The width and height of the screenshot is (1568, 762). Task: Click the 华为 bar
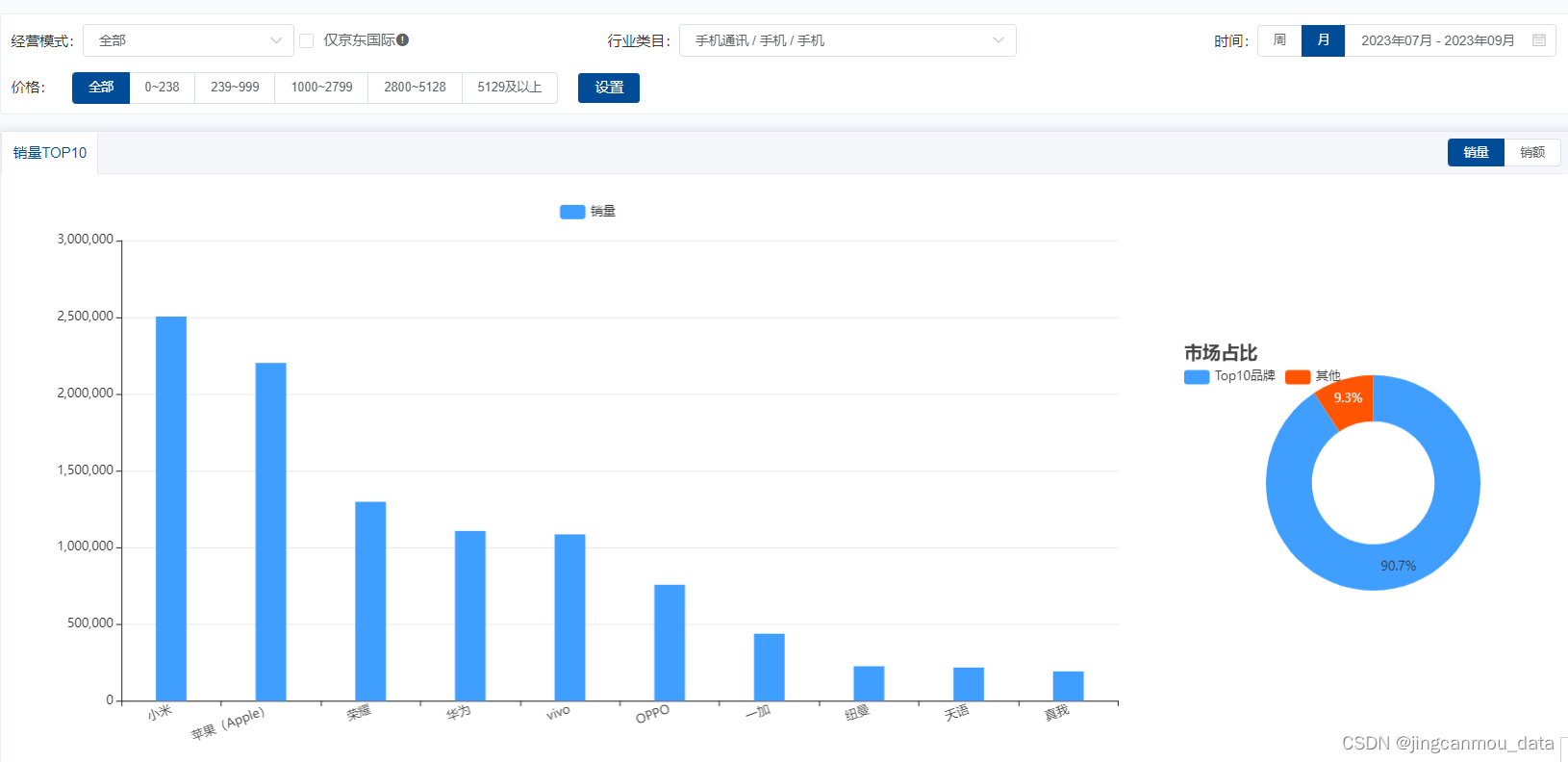(x=470, y=616)
